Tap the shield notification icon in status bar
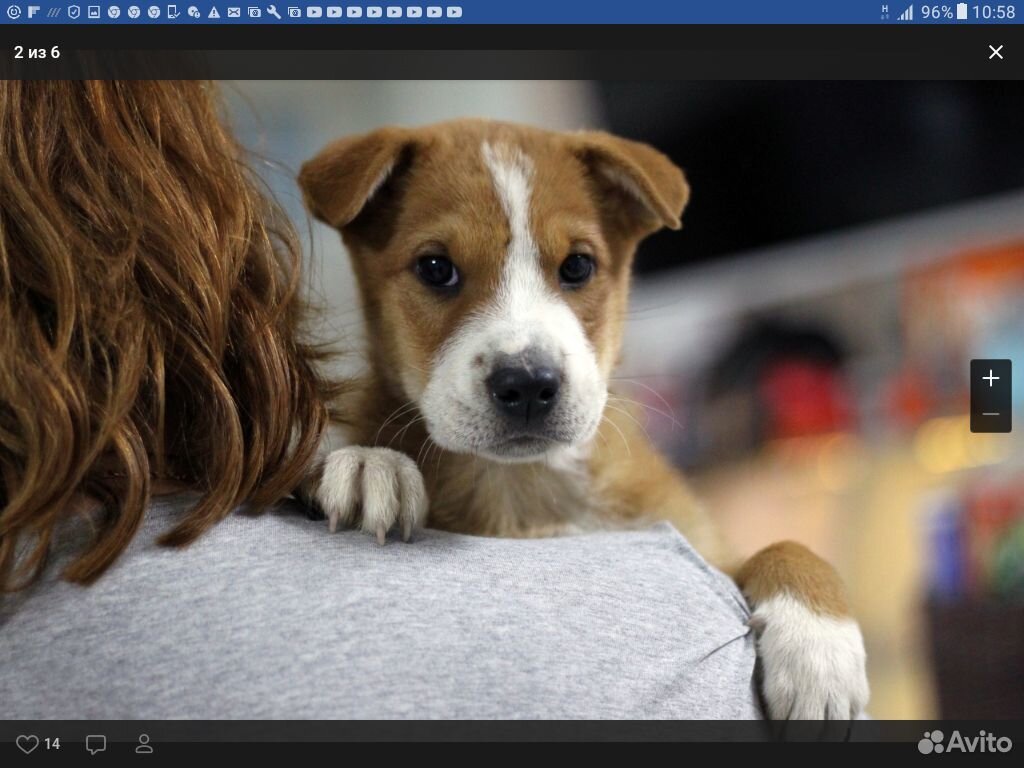The image size is (1024, 768). pos(73,12)
